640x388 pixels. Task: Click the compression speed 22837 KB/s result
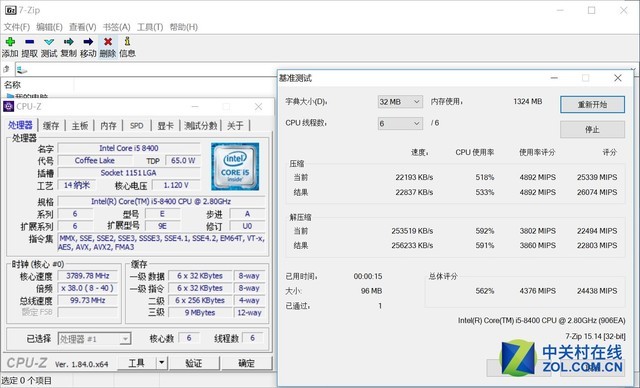(414, 192)
